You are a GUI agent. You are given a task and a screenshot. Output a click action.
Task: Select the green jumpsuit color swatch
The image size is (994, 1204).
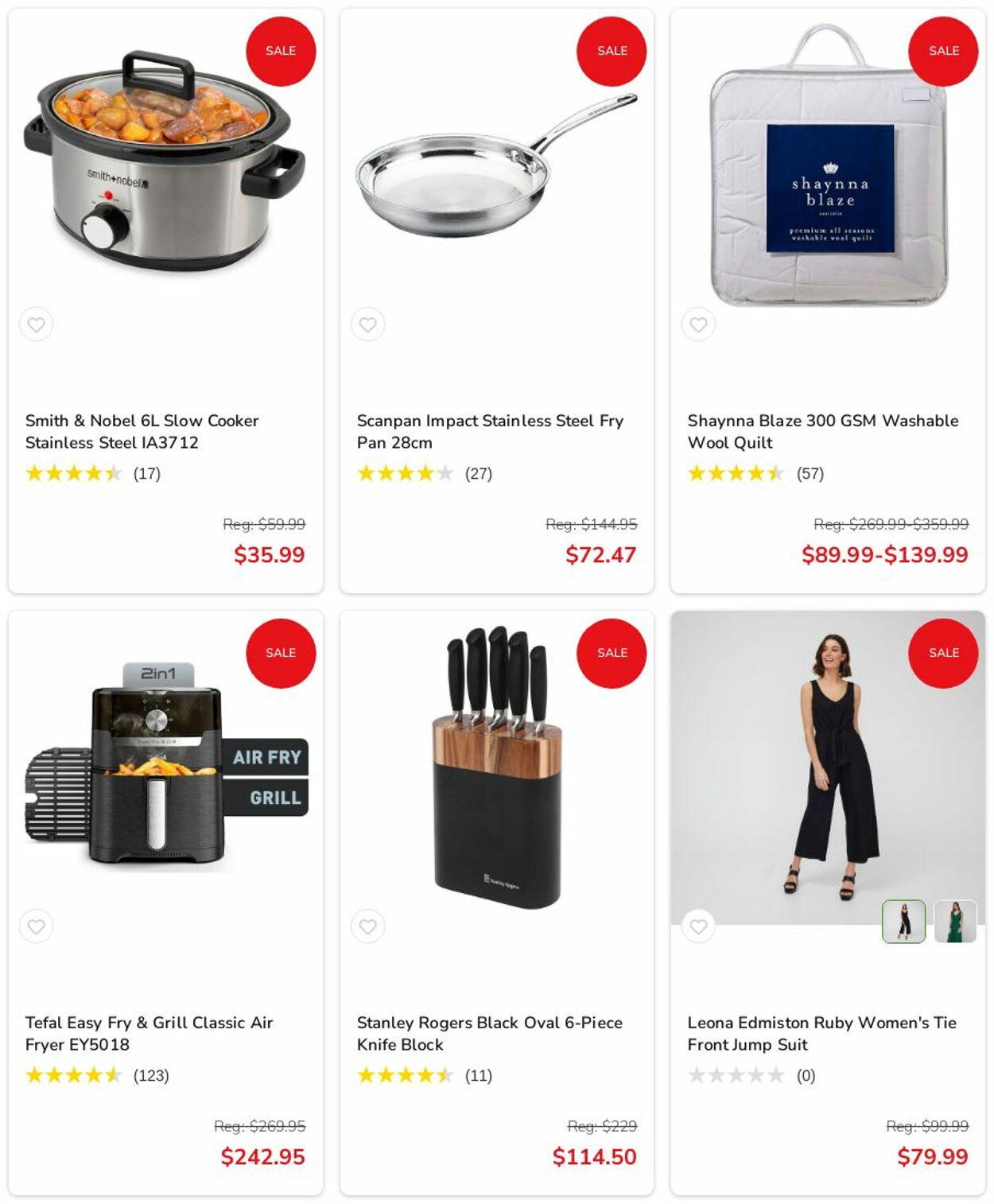click(x=955, y=922)
